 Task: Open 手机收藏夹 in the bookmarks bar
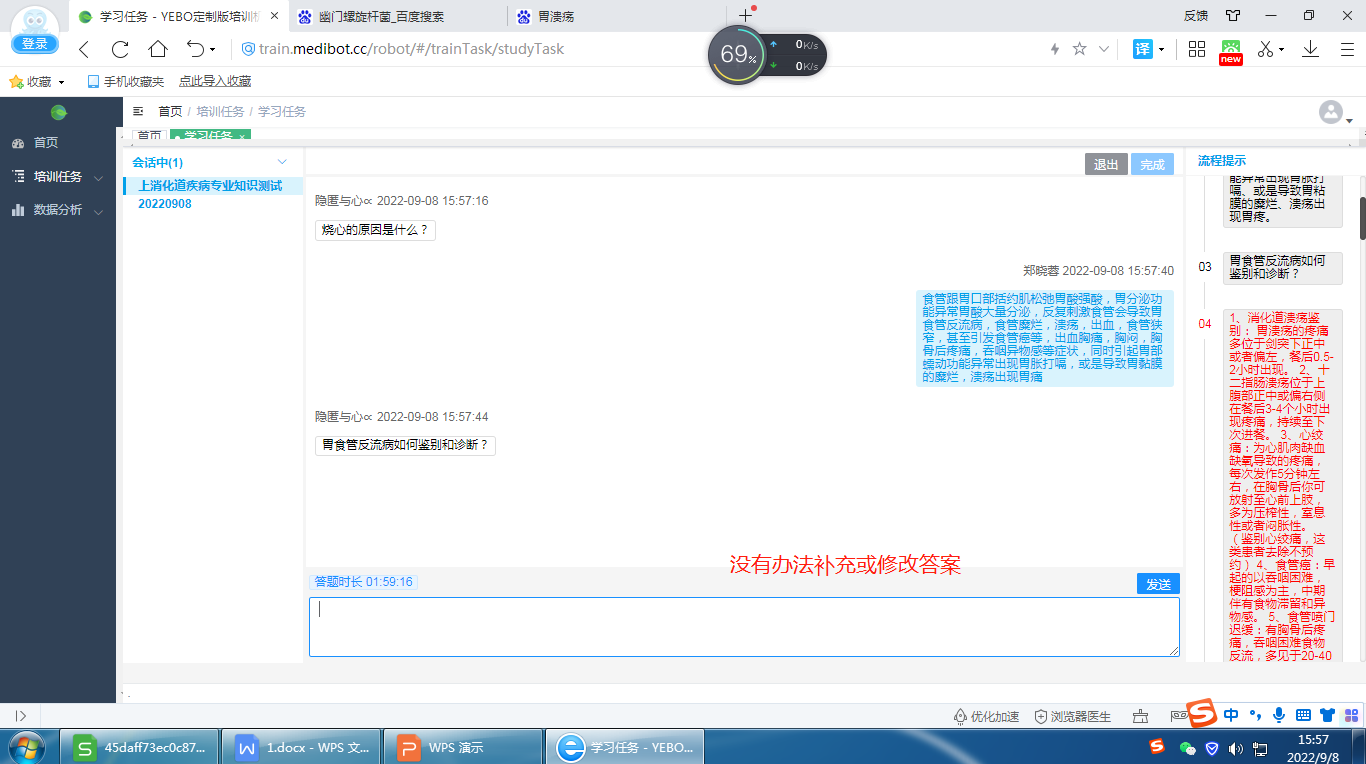tap(125, 81)
